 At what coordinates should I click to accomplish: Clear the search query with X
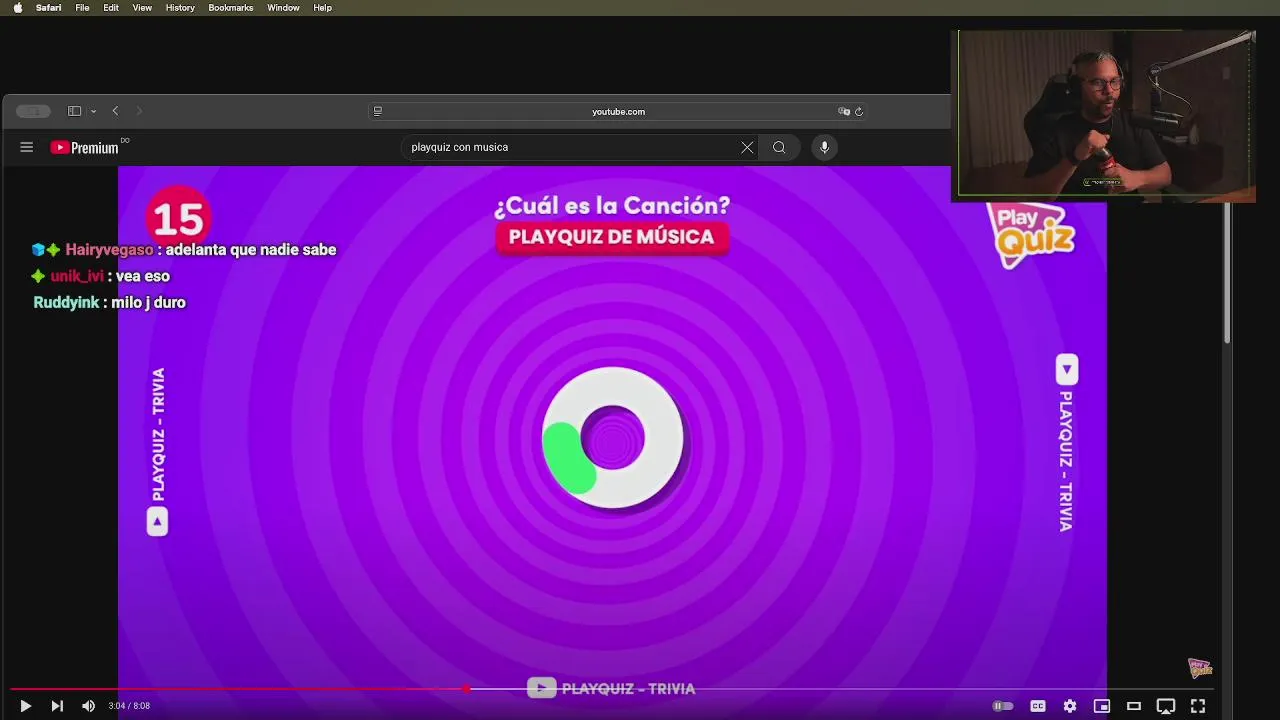[747, 147]
